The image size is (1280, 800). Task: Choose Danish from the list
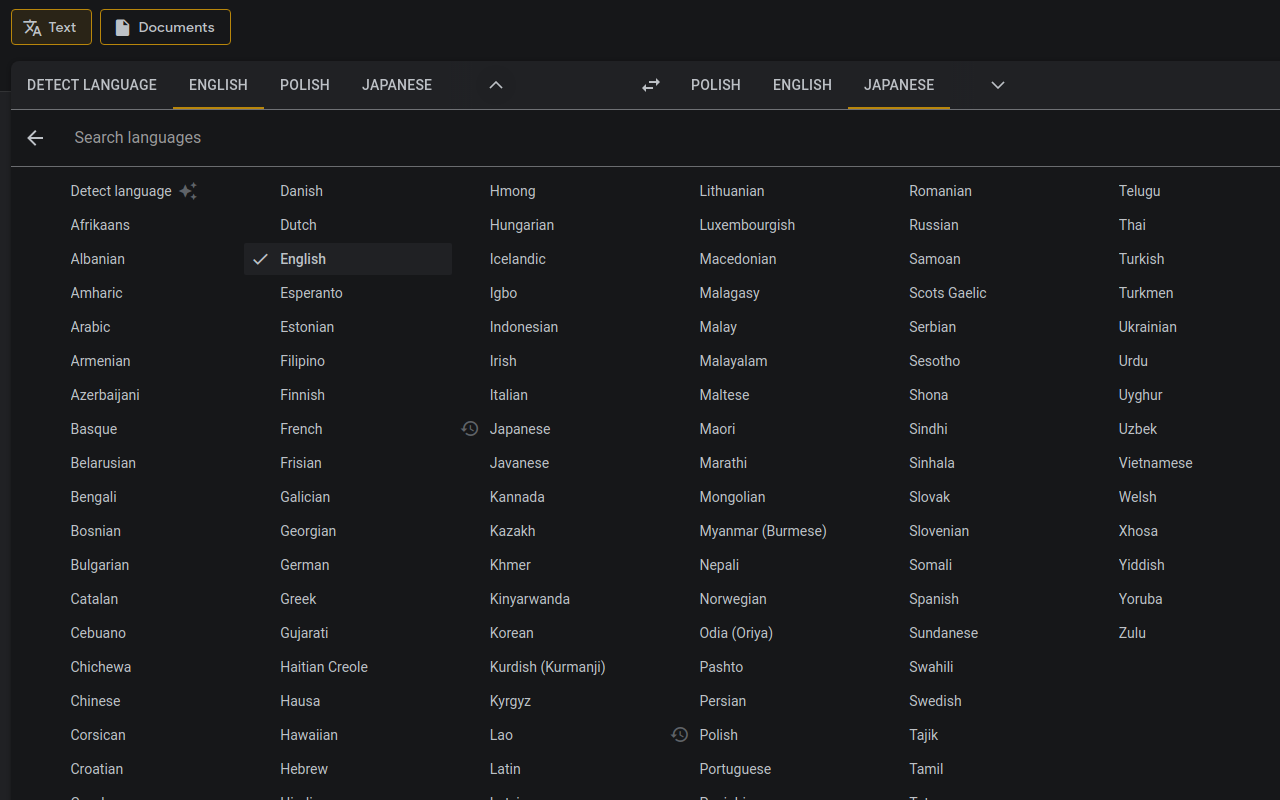(x=301, y=191)
